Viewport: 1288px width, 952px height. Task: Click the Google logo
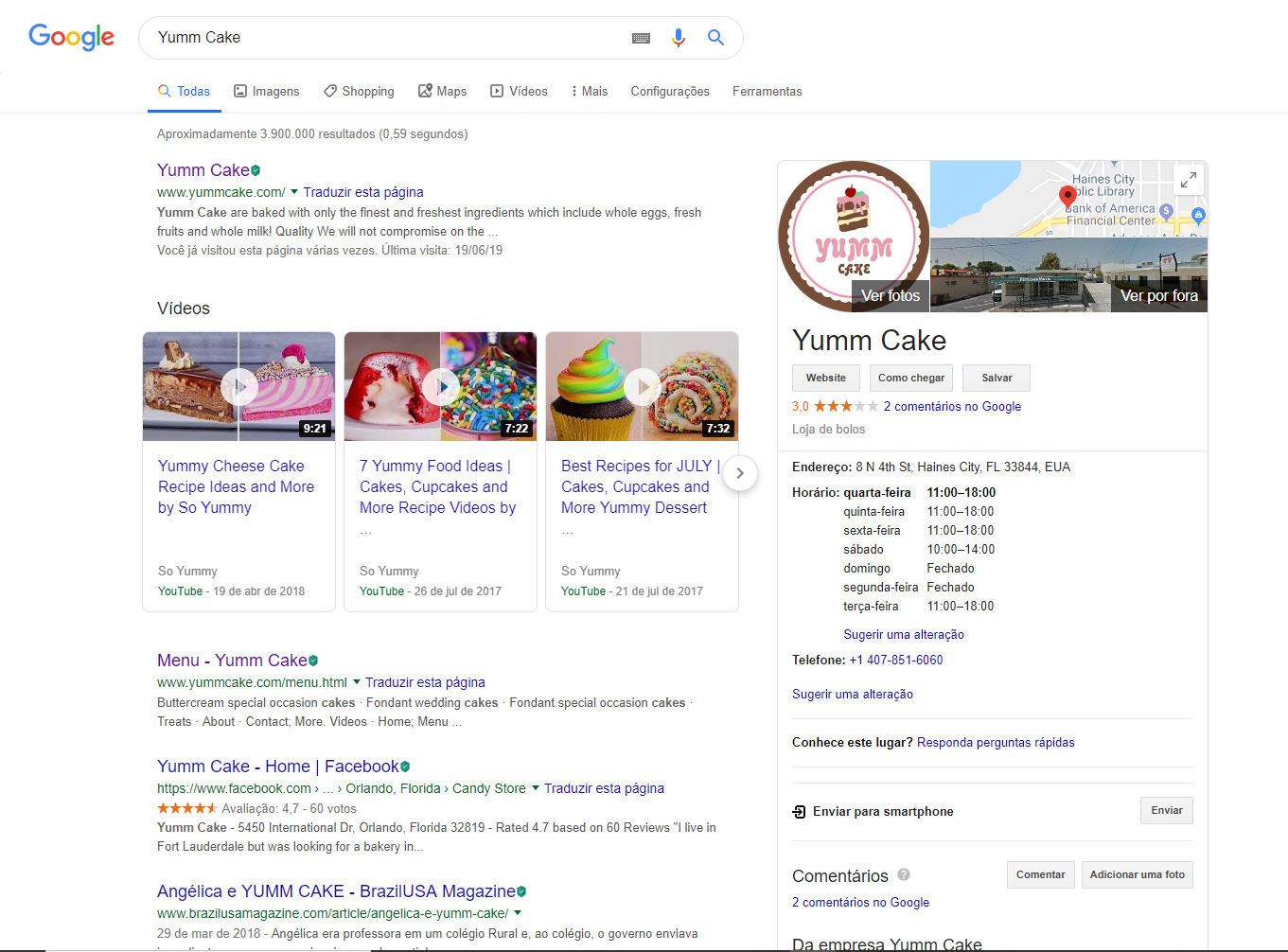[x=72, y=37]
